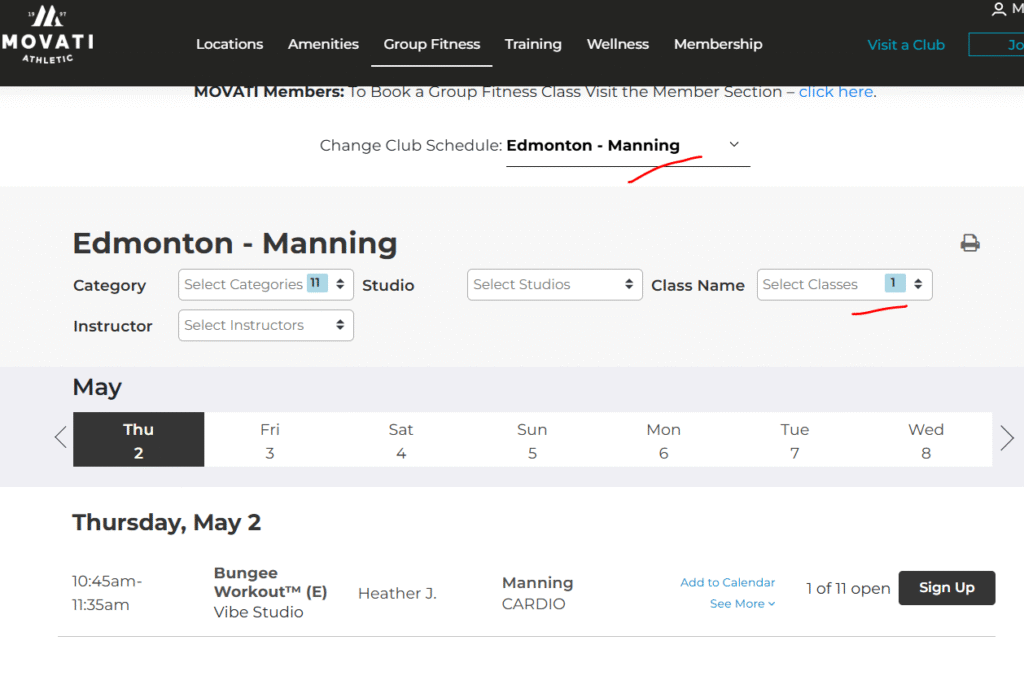Expand the Change Club Schedule dropdown
Screen dimensions: 1024x676
click(x=628, y=146)
